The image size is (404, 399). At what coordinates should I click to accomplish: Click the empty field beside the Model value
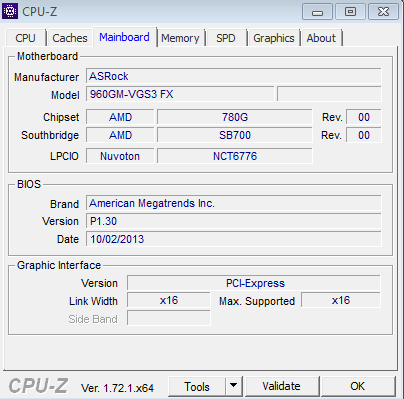click(329, 94)
